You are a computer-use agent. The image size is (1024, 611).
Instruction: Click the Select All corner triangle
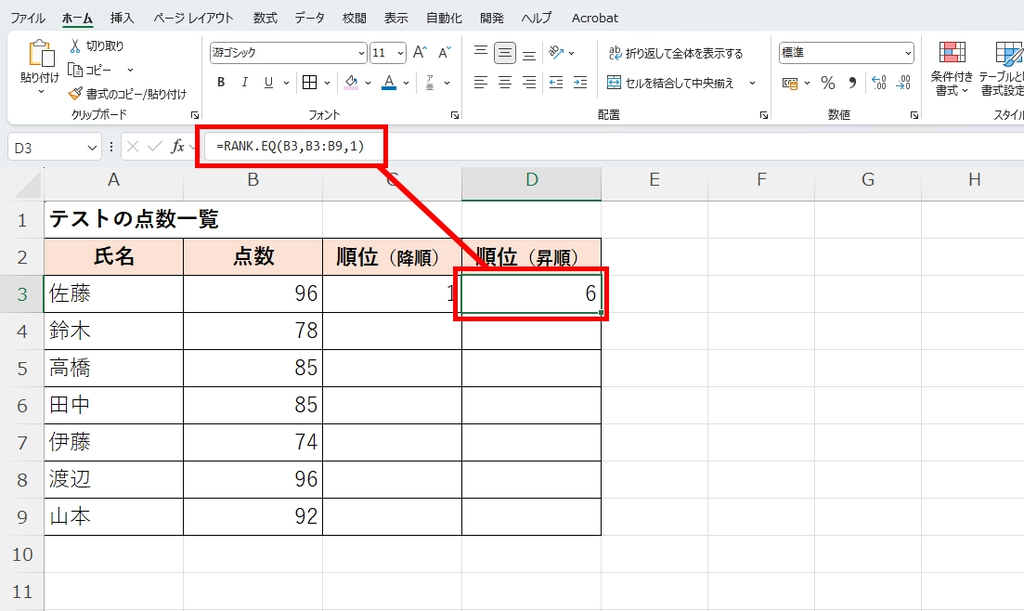(x=29, y=186)
